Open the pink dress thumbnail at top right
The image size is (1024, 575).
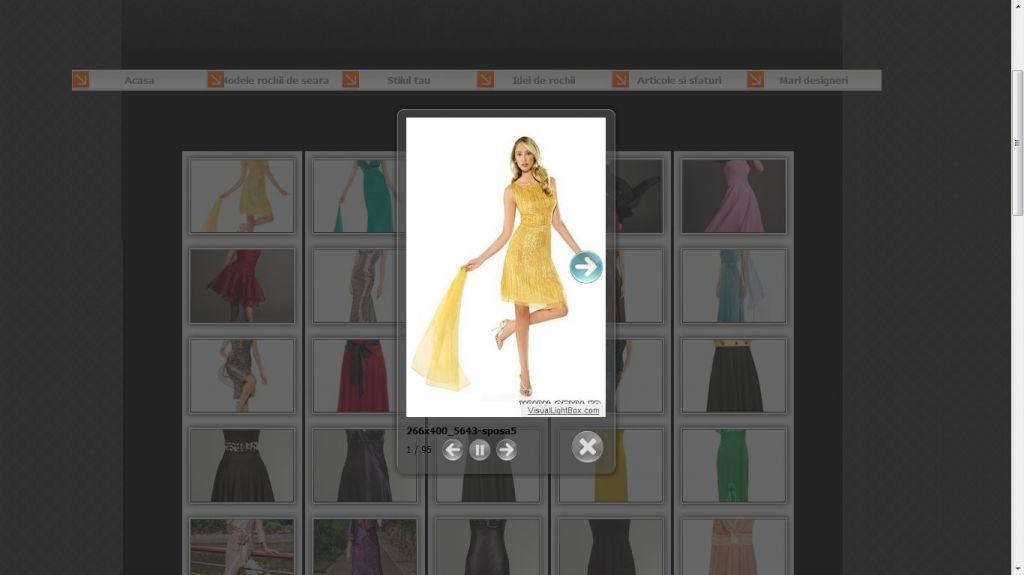pos(734,195)
